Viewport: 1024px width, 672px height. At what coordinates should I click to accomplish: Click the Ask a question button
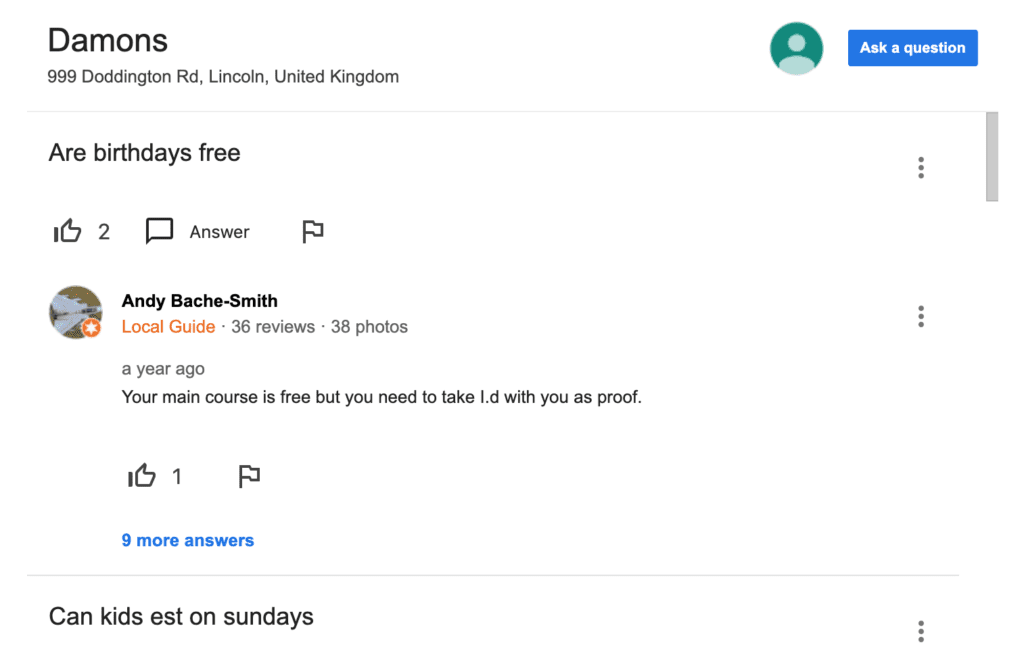(912, 48)
